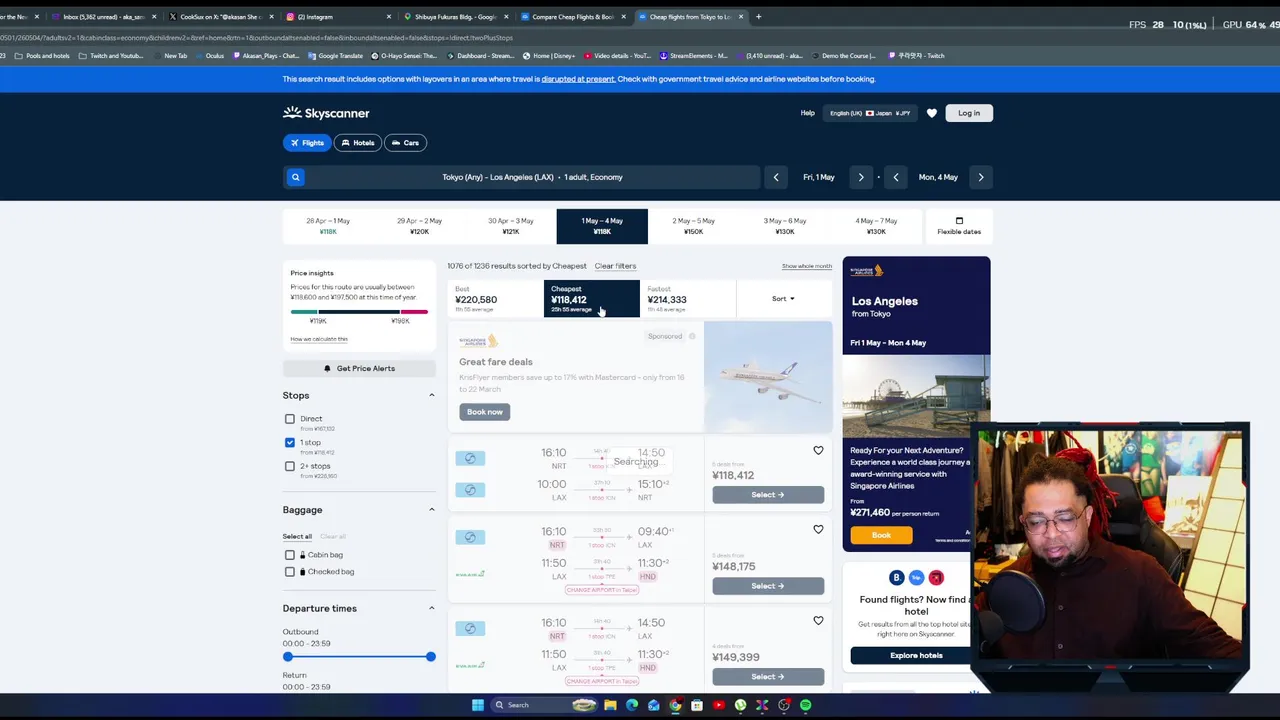Viewport: 1280px width, 720px height.
Task: Click the yellow Book button in ad
Action: click(x=881, y=535)
